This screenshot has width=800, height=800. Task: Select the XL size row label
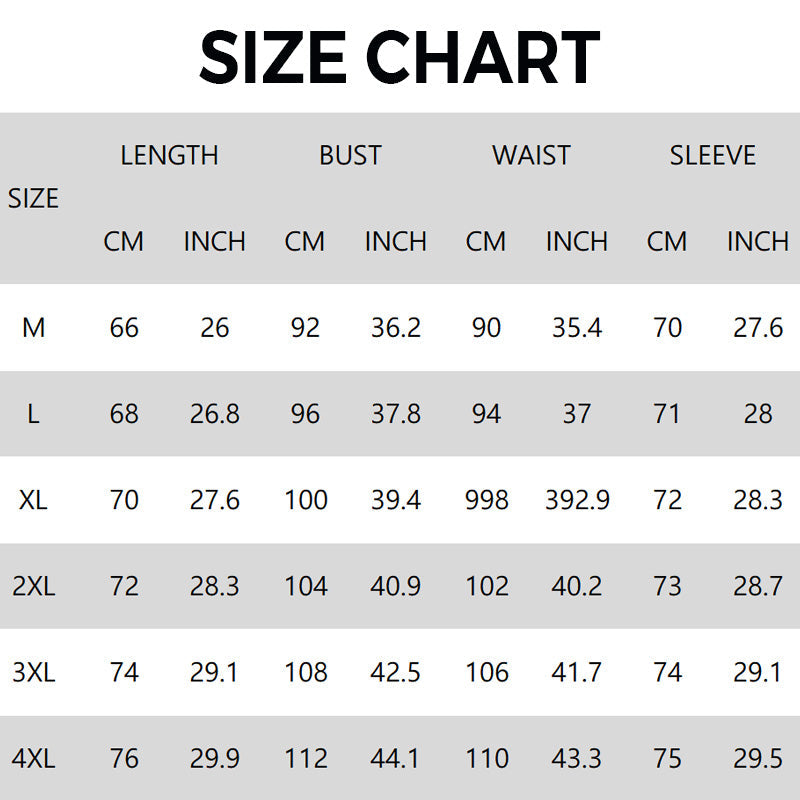tap(33, 499)
